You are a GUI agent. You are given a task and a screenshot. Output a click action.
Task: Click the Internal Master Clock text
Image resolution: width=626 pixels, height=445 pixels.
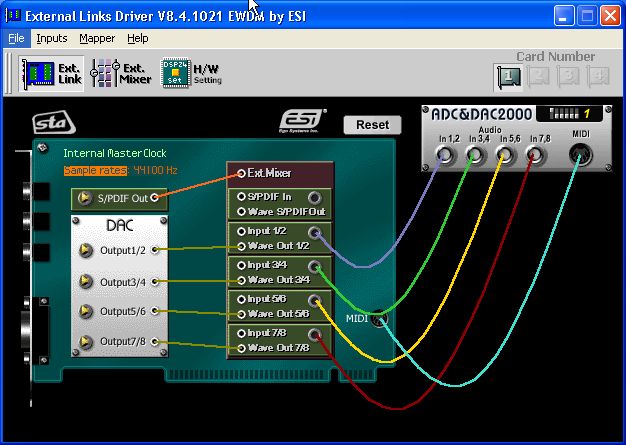coord(115,153)
